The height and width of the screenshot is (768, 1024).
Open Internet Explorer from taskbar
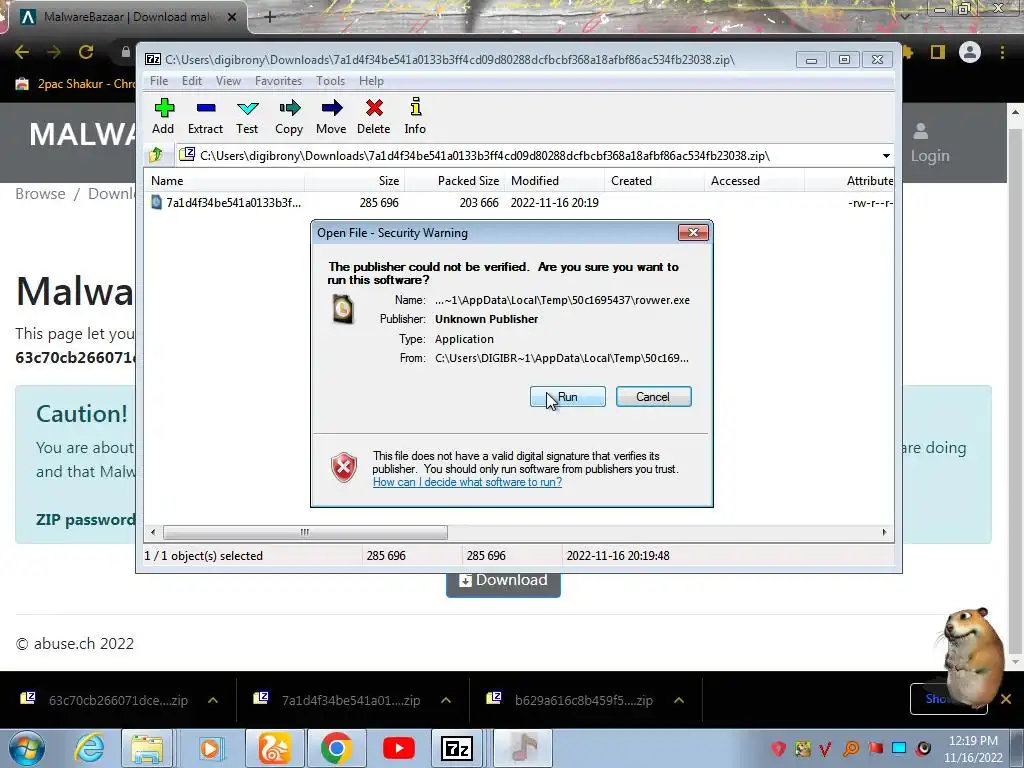click(88, 748)
